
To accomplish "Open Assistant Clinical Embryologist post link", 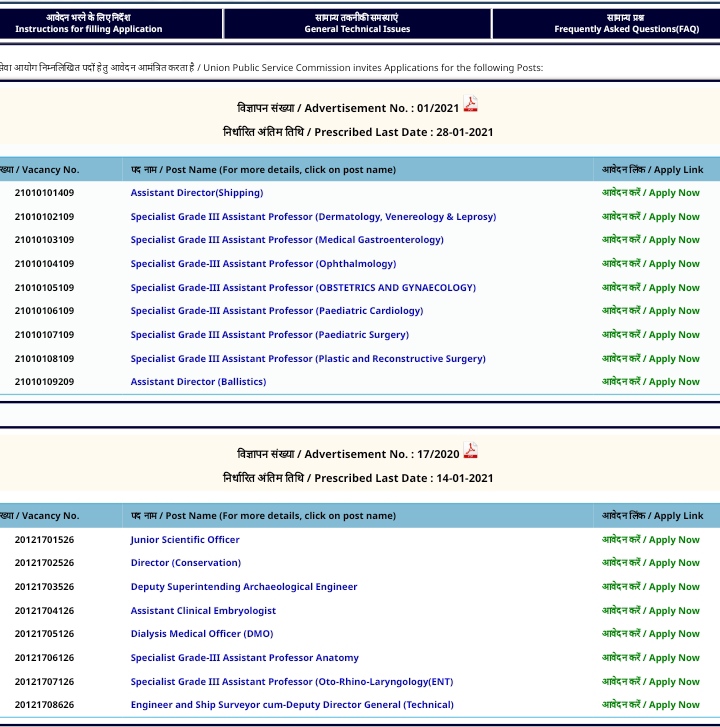I will click(203, 611).
